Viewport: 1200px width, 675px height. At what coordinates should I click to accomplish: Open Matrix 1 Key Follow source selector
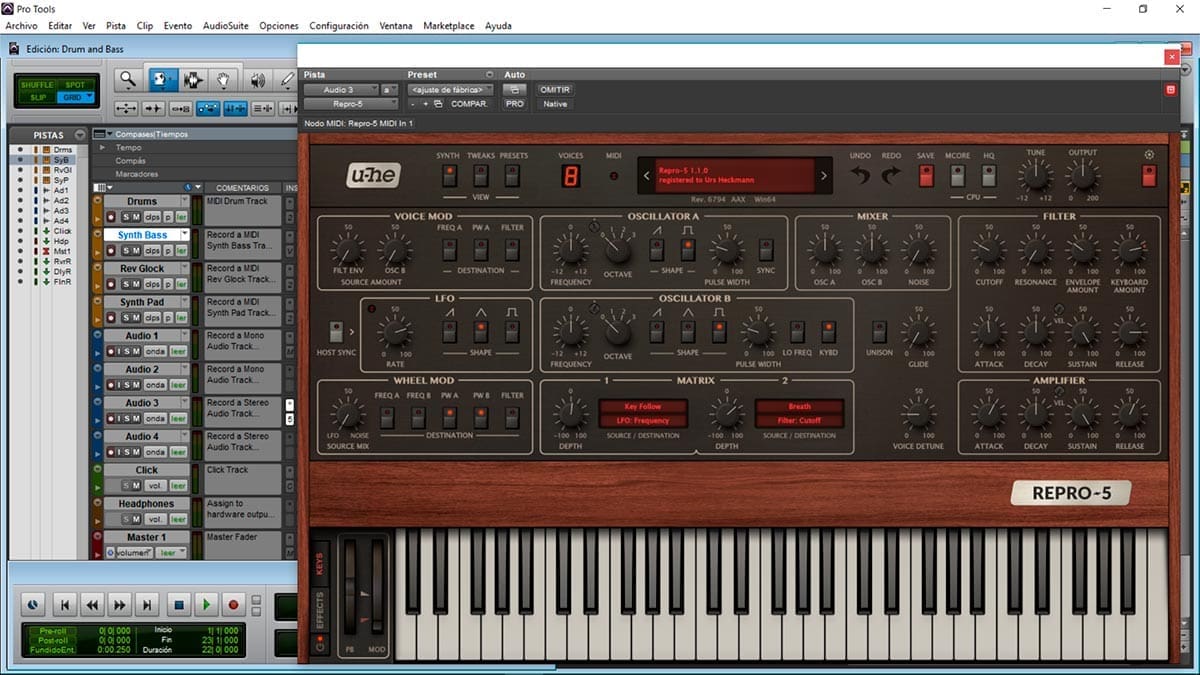(x=643, y=407)
